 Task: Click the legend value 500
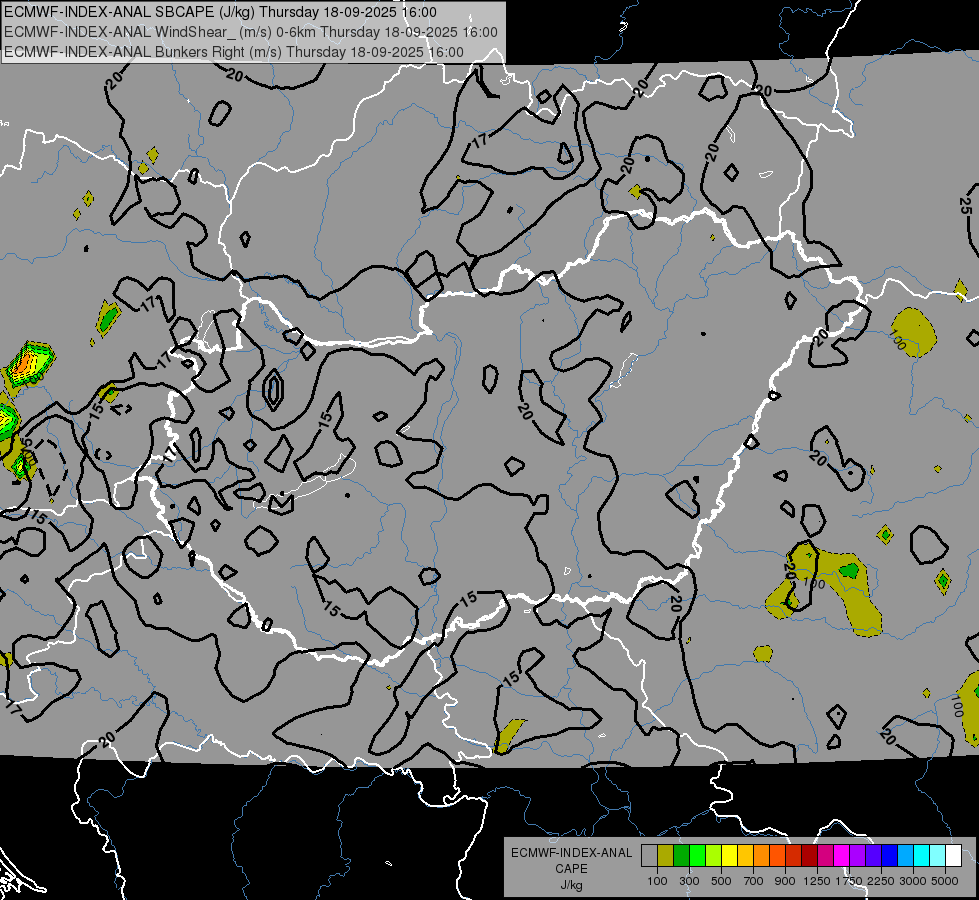(721, 881)
